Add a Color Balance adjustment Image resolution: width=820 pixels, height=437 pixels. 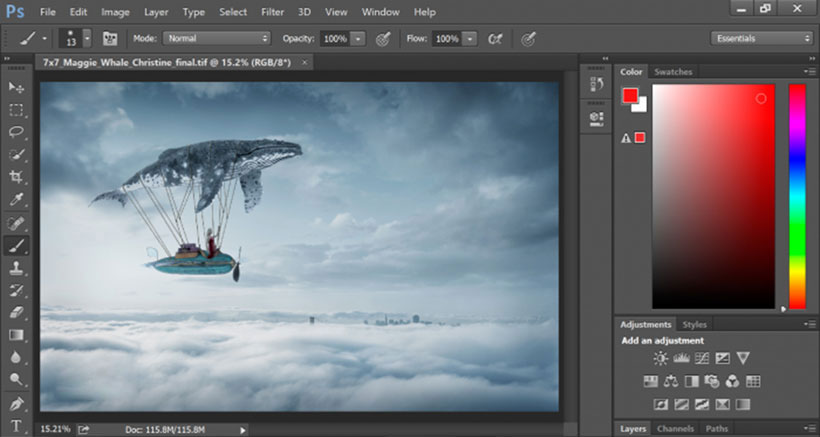coord(671,381)
